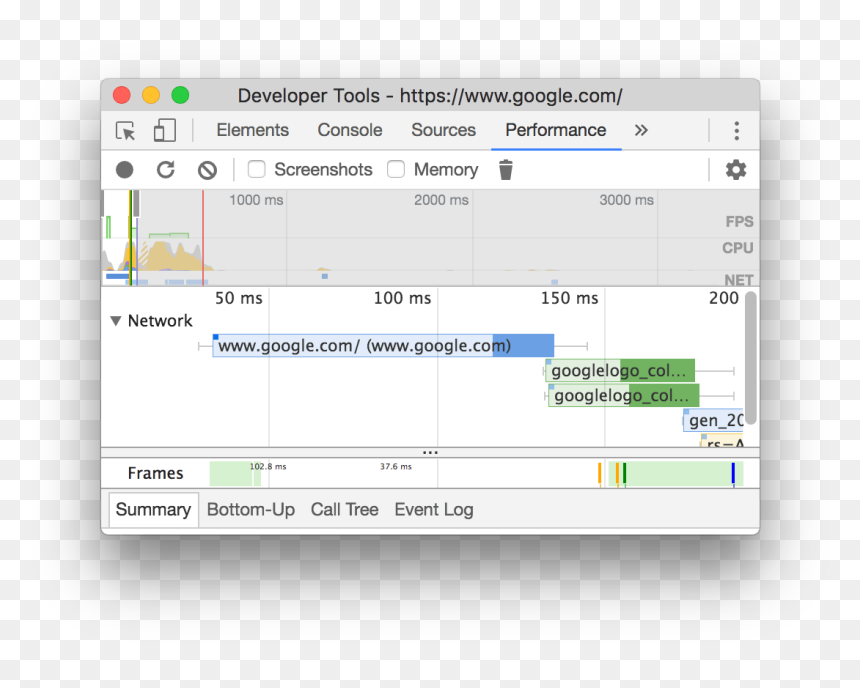Click the CPU overview label

(x=738, y=248)
